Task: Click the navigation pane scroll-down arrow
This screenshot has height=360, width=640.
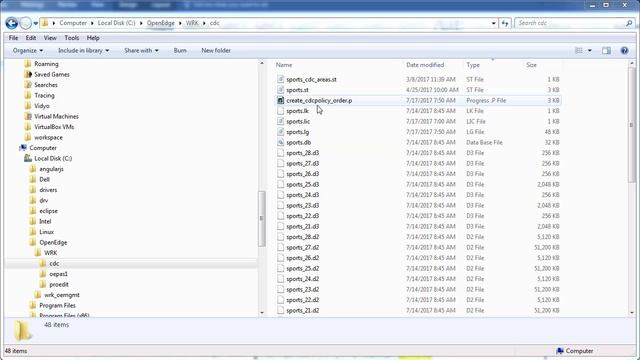Action: click(262, 313)
